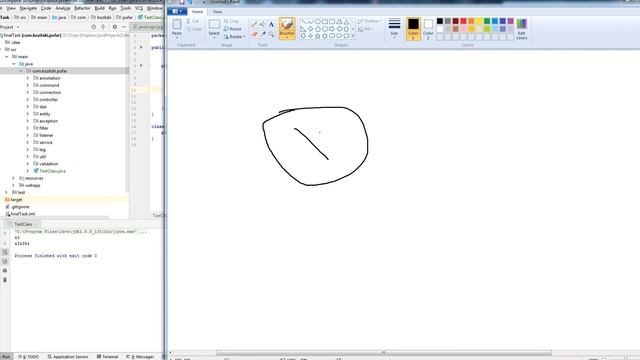Viewport: 640px width, 360px height.
Task: Open the TODO tool window
Action: click(29, 357)
